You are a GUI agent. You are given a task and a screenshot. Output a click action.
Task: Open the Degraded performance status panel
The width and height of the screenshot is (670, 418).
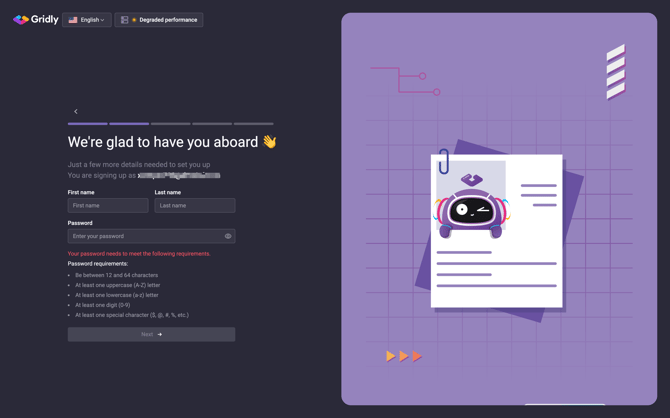tap(159, 20)
